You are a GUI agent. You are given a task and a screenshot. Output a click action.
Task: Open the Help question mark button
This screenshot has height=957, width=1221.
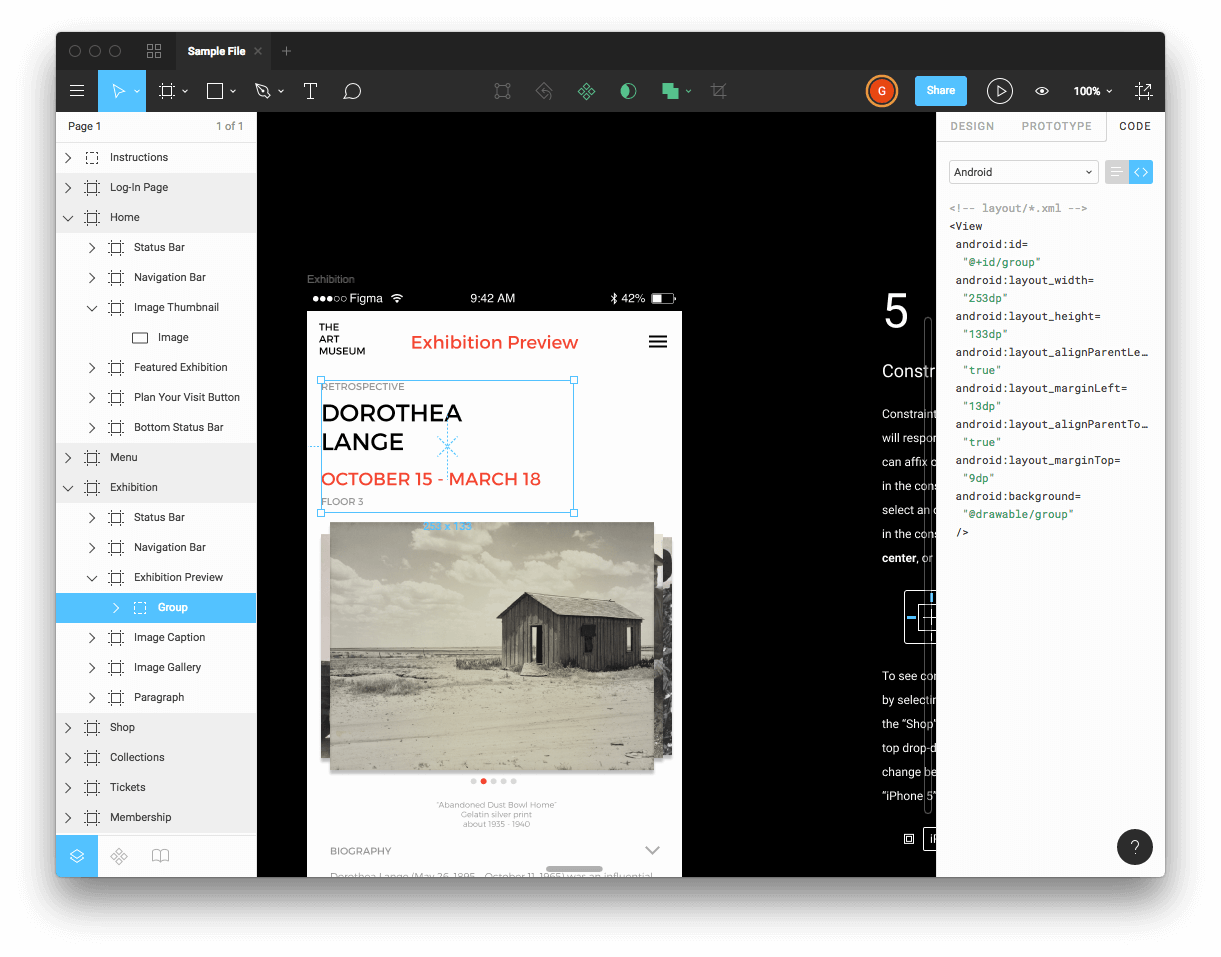[1134, 847]
